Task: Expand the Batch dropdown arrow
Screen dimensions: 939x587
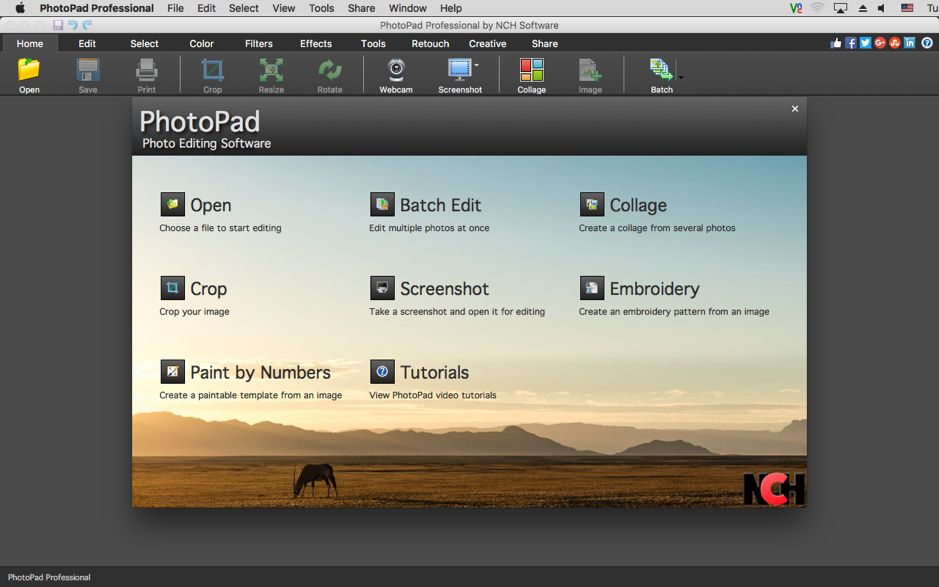Action: pos(681,77)
